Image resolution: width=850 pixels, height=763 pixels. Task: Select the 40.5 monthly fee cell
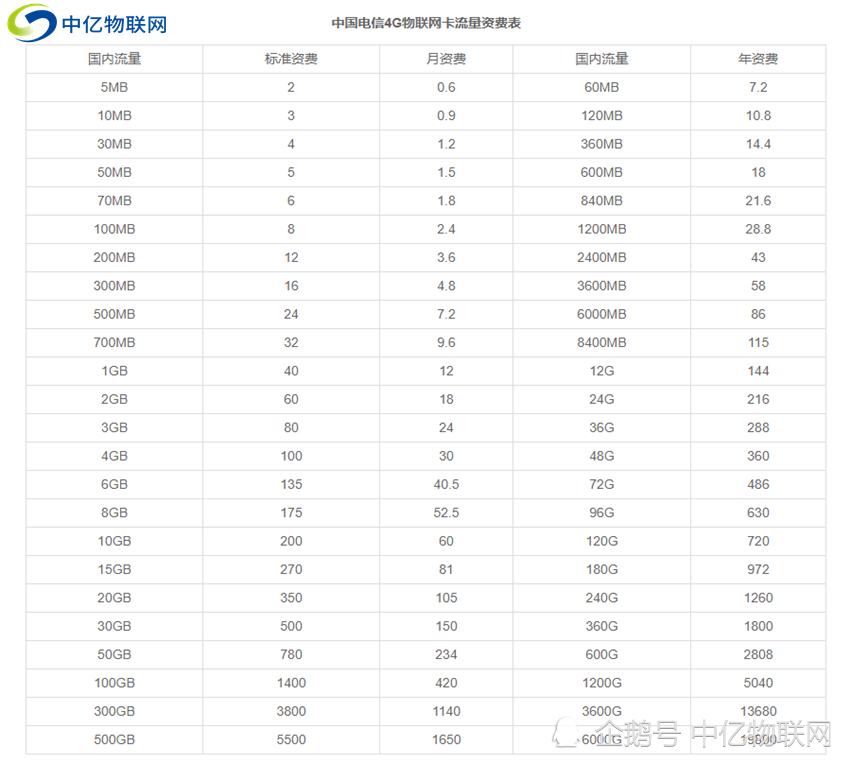[447, 484]
